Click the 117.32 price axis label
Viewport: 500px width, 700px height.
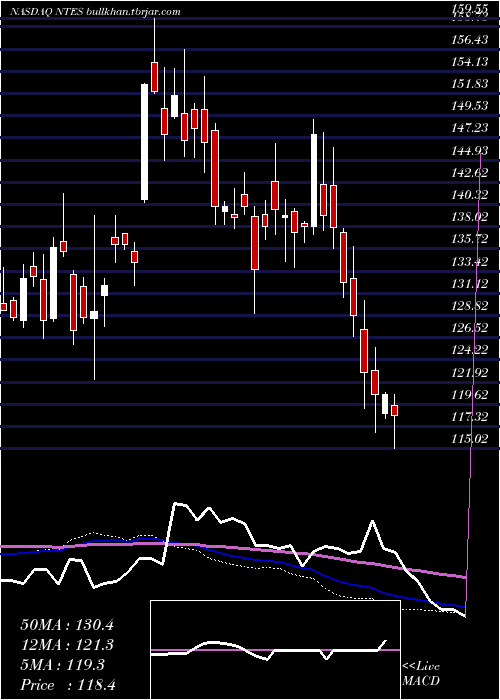470,417
